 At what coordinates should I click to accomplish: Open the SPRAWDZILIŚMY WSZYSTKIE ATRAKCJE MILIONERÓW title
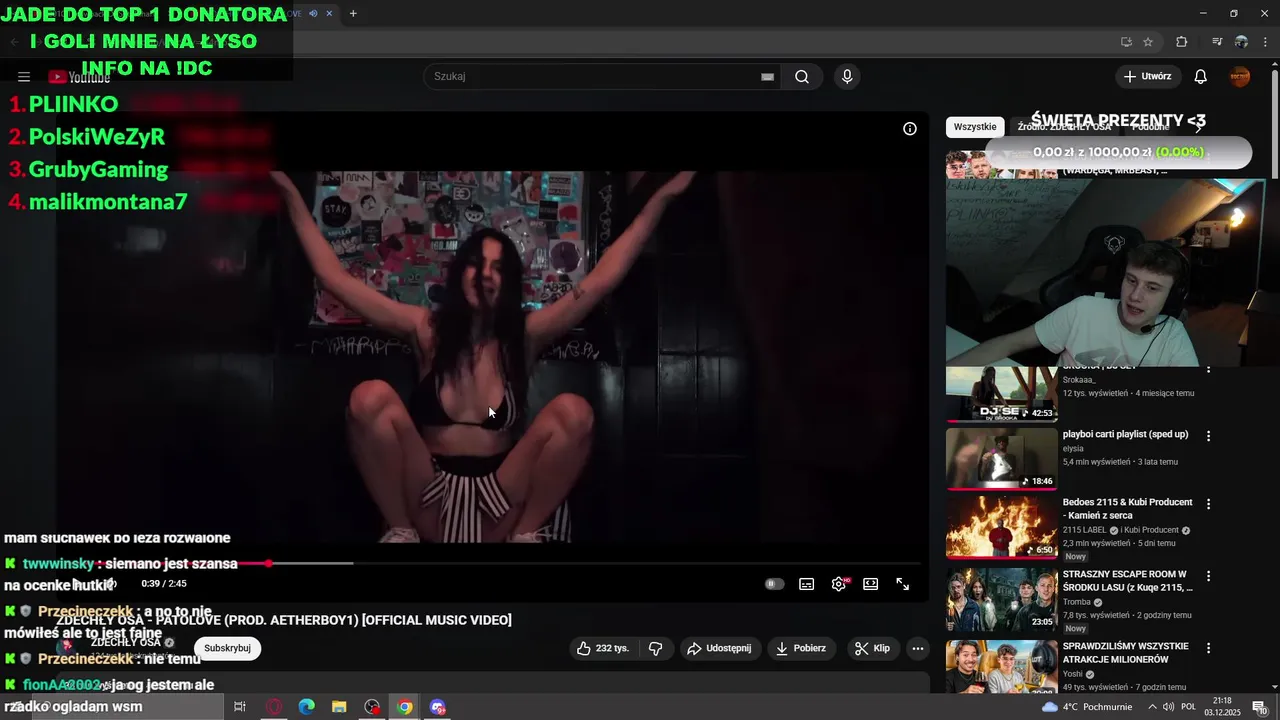pyautogui.click(x=1126, y=653)
